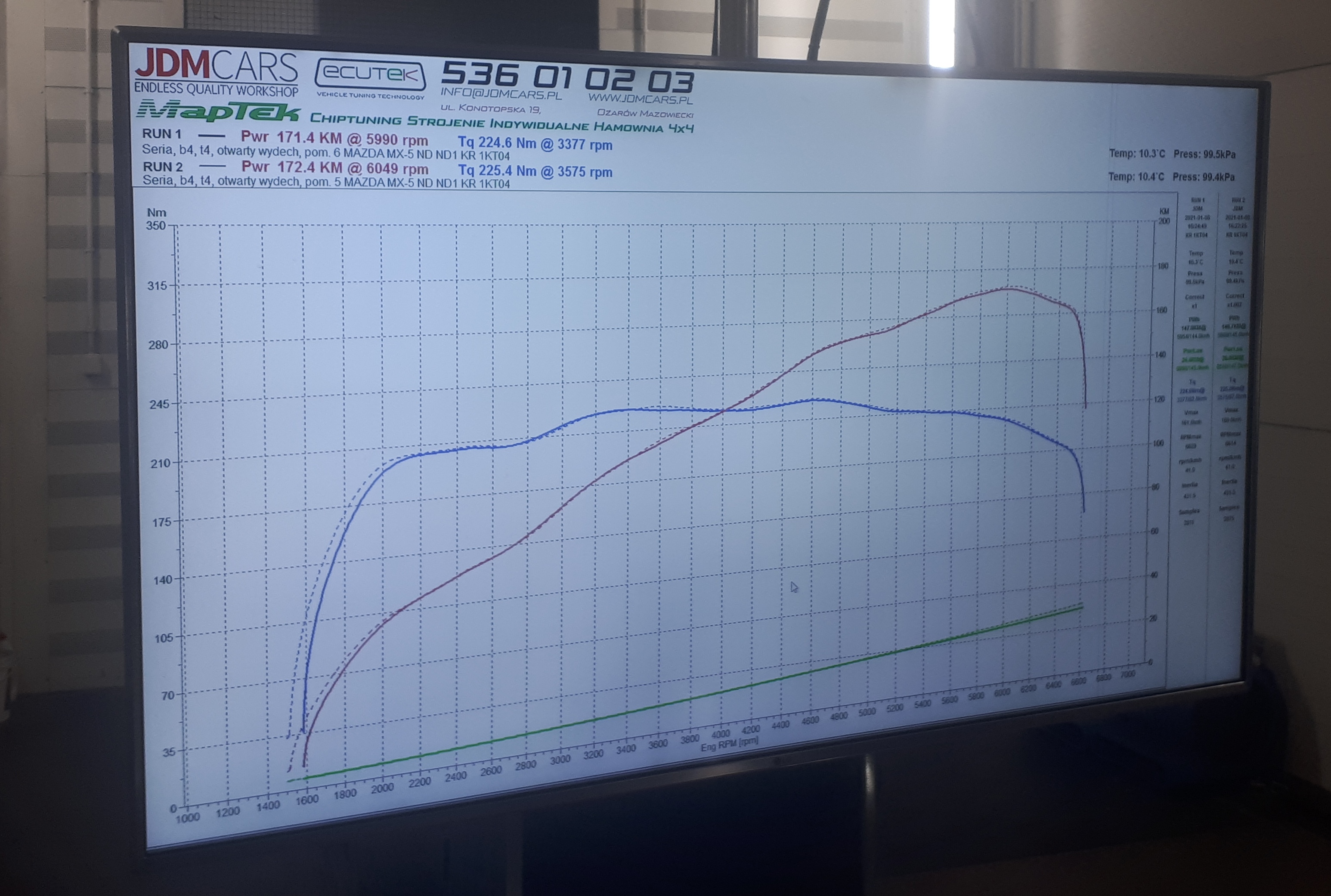Click the 3000 rpm axis tick label
This screenshot has width=1331, height=896.
point(560,760)
